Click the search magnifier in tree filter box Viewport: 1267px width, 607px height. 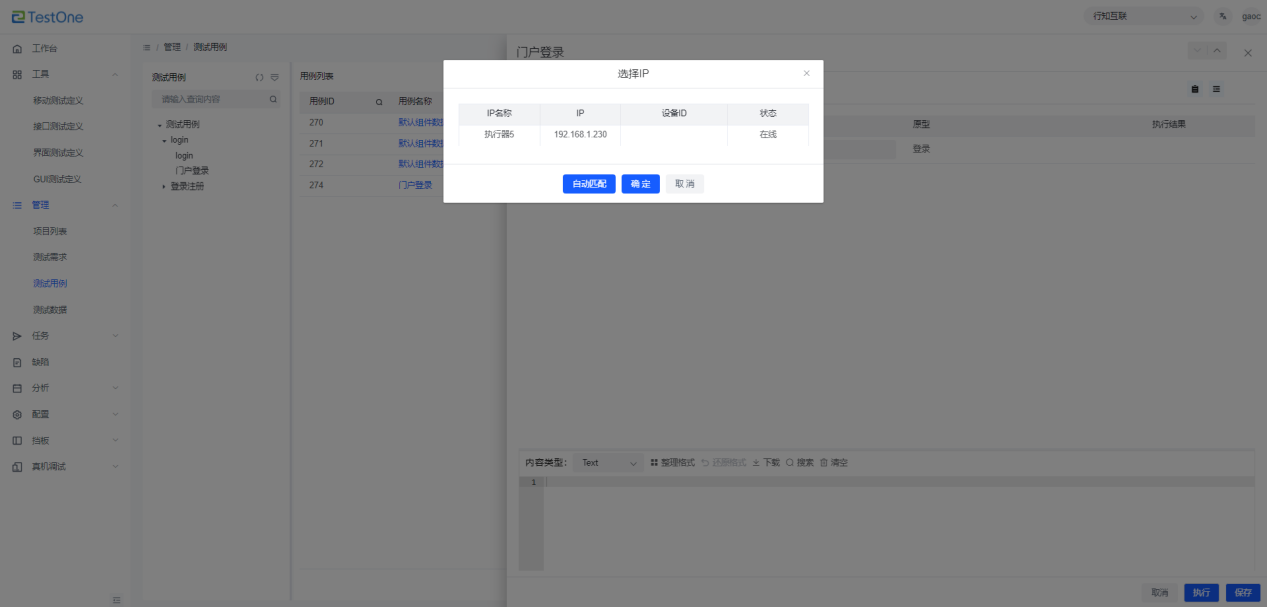[273, 99]
